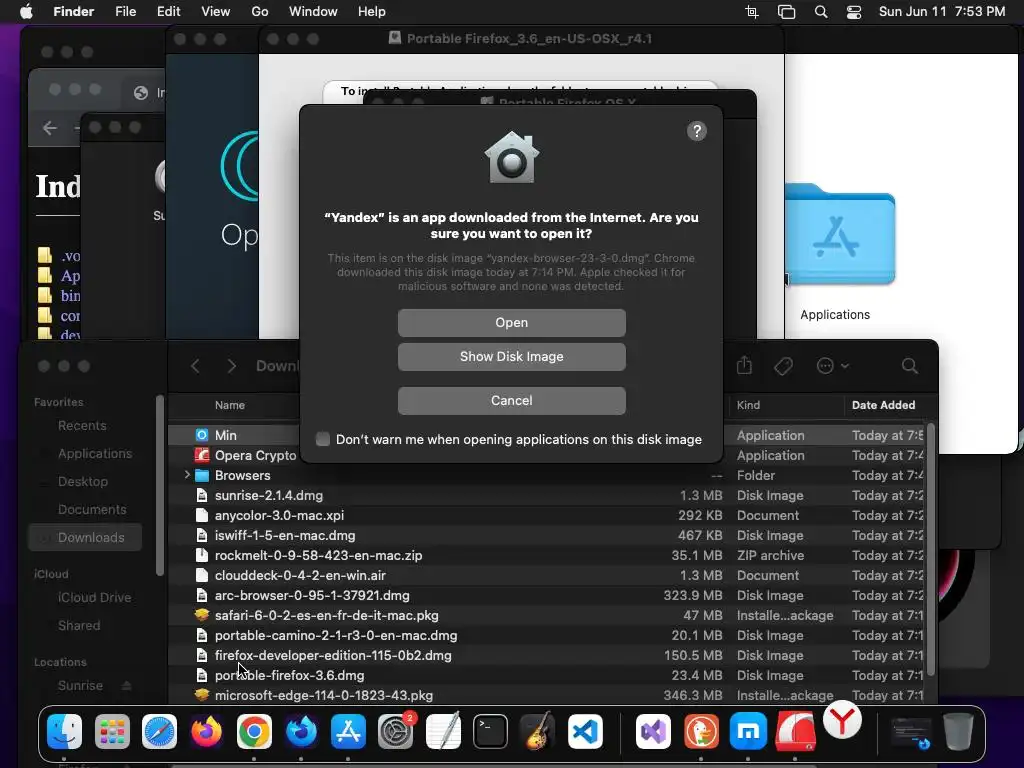Launch DuckDuckGo browser from the Dock
The image size is (1024, 768).
click(x=701, y=731)
